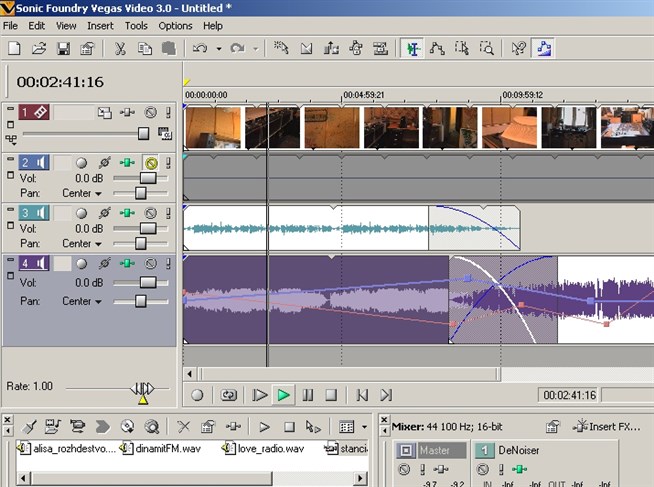654x487 pixels.
Task: Mute video track 1
Action: tap(150, 113)
